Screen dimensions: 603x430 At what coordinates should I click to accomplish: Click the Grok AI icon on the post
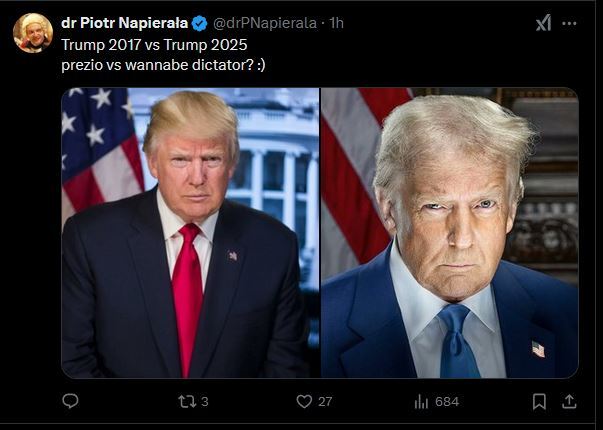click(543, 23)
